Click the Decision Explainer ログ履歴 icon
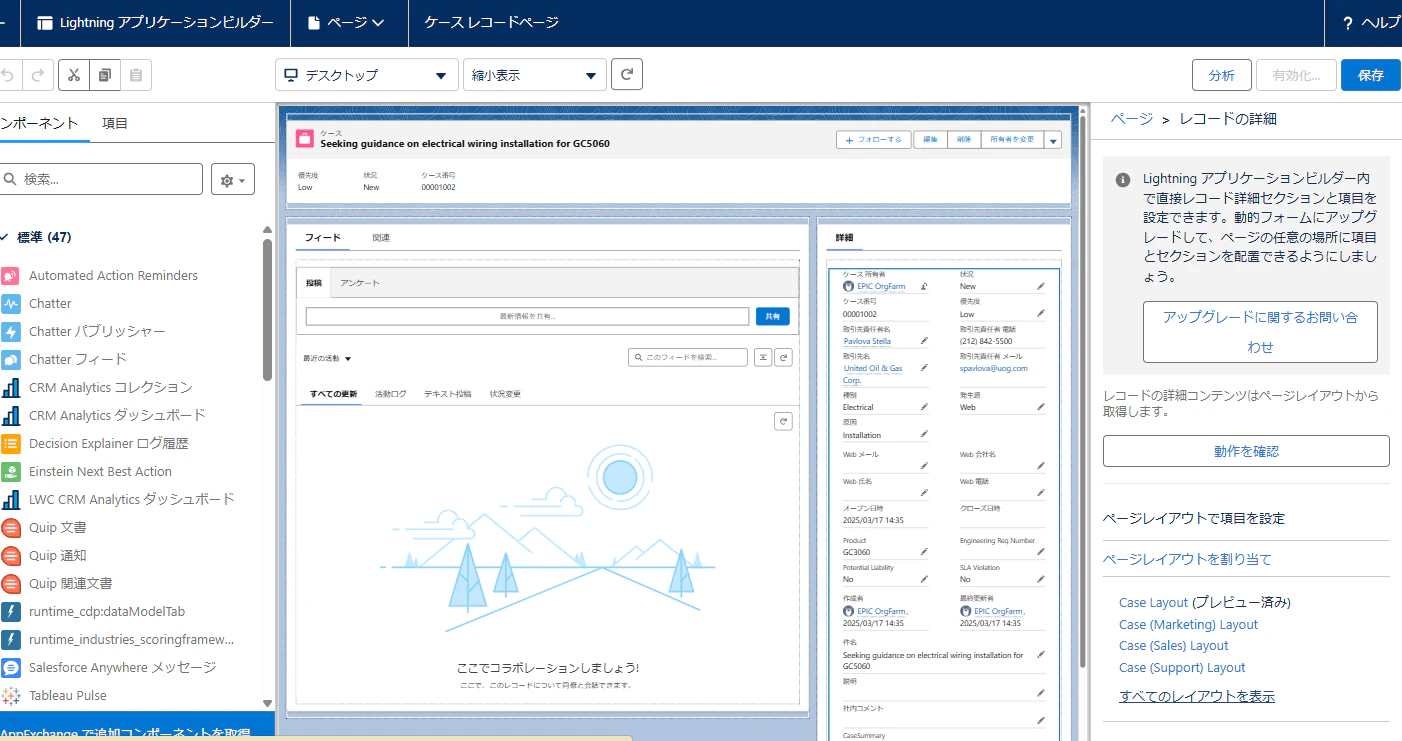Image resolution: width=1402 pixels, height=741 pixels. [11, 443]
